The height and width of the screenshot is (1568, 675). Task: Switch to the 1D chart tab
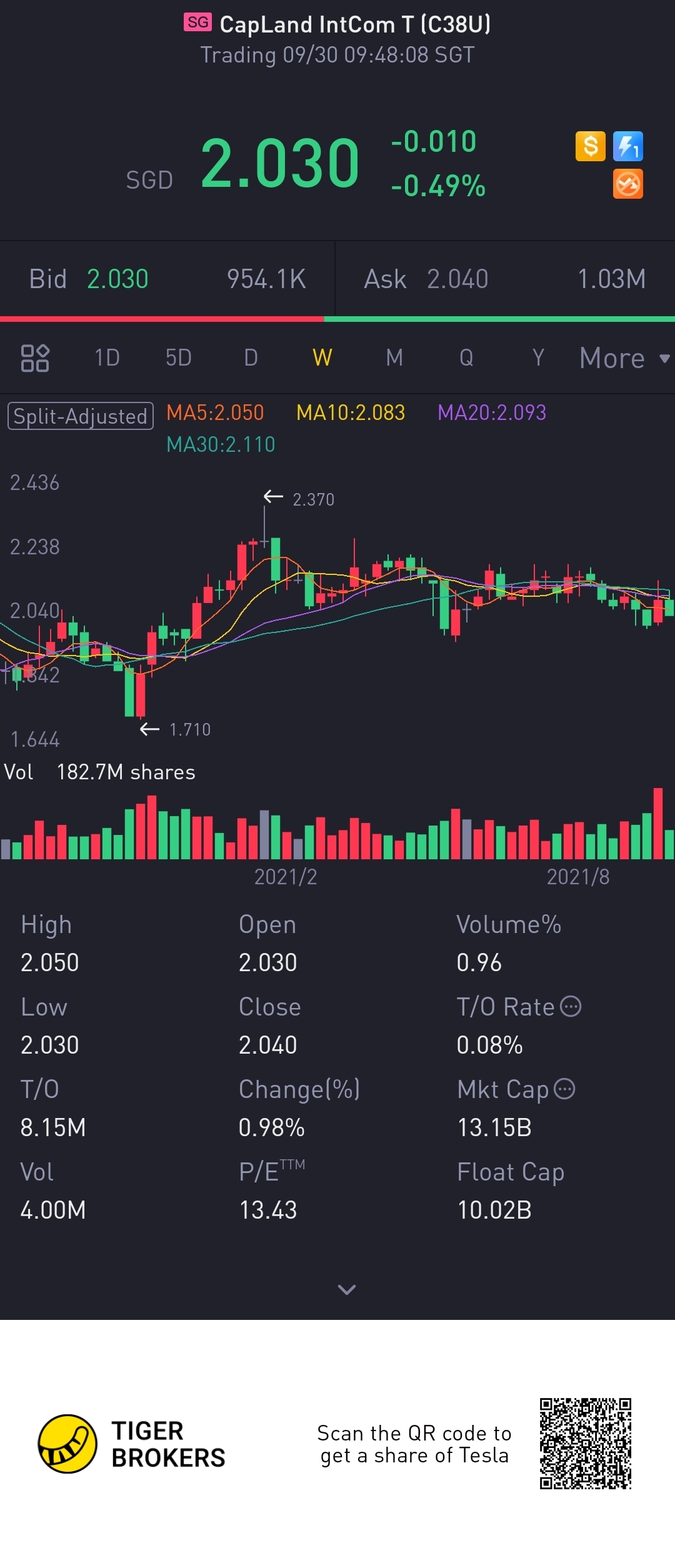coord(107,358)
